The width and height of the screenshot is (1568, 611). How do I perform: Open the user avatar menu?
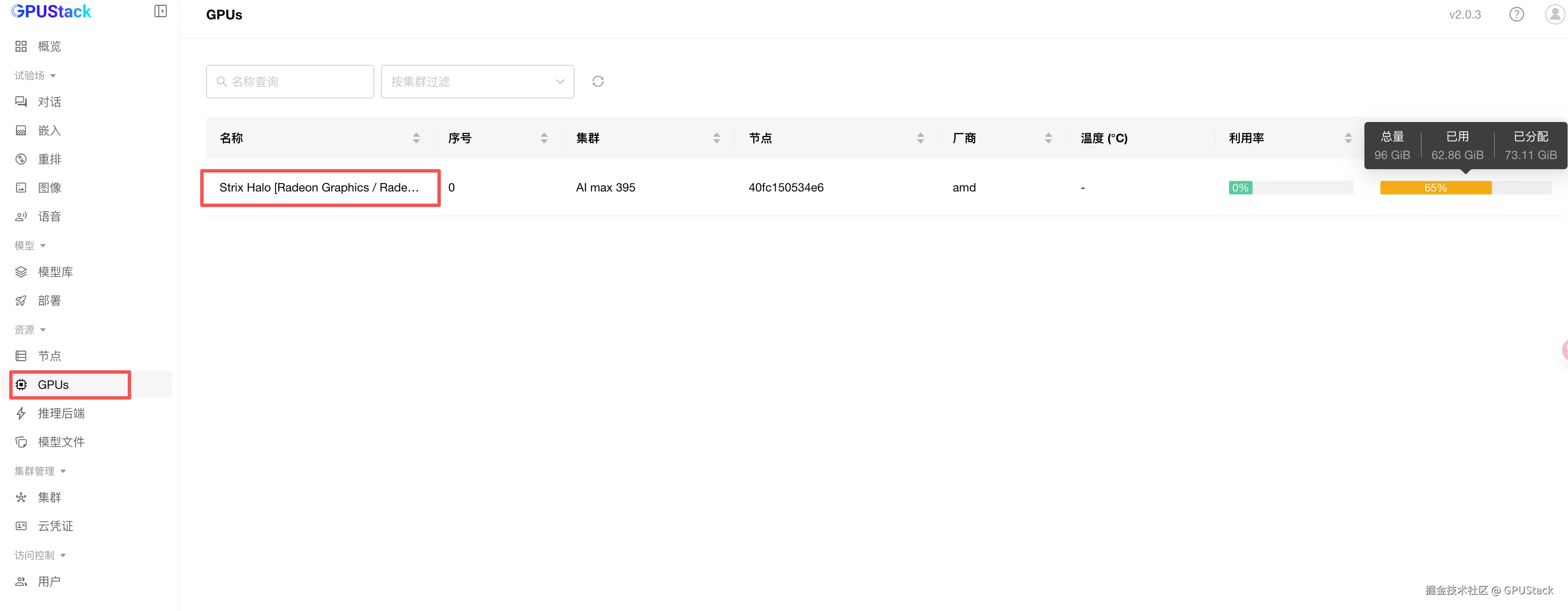[1555, 15]
